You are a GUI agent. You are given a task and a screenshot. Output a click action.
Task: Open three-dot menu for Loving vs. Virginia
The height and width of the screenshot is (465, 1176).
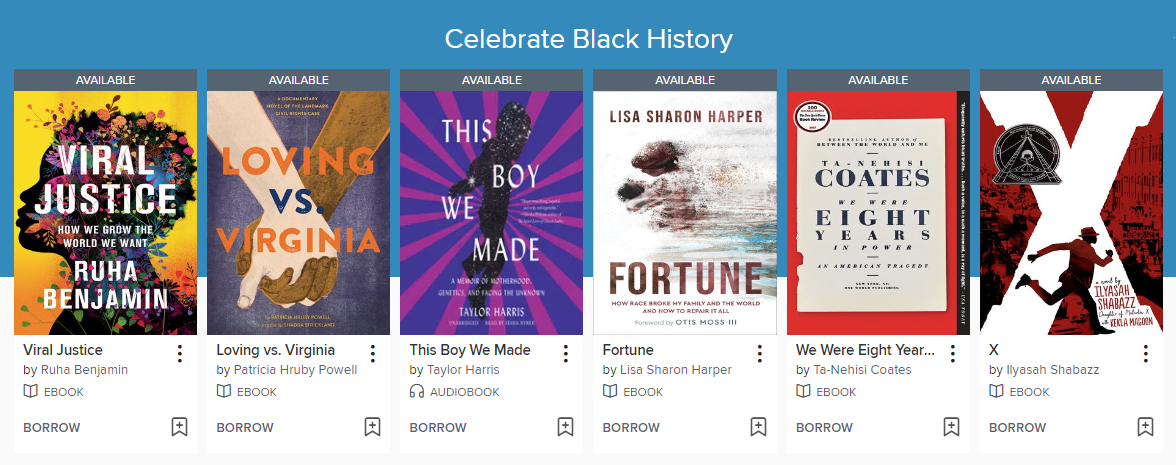pyautogui.click(x=372, y=353)
